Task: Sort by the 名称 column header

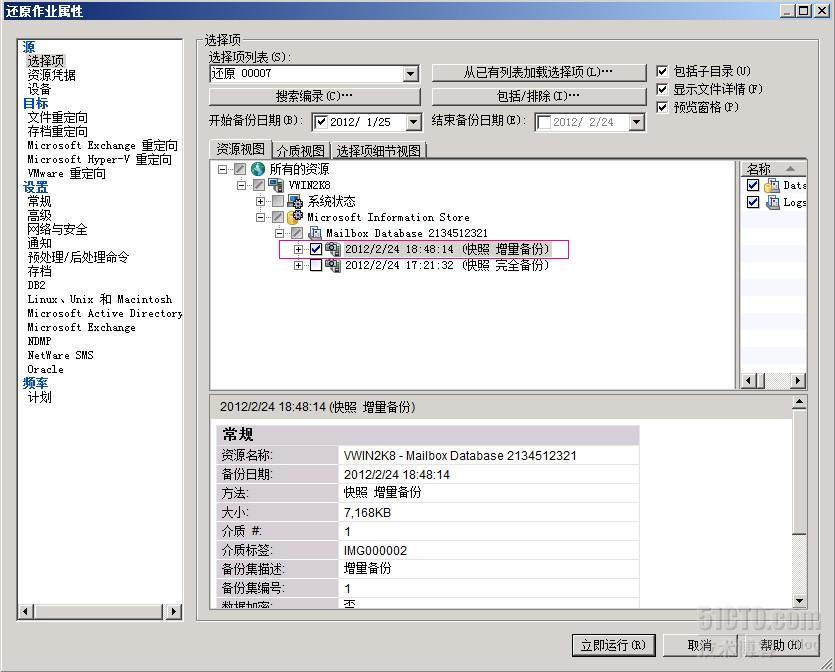Action: click(x=773, y=169)
